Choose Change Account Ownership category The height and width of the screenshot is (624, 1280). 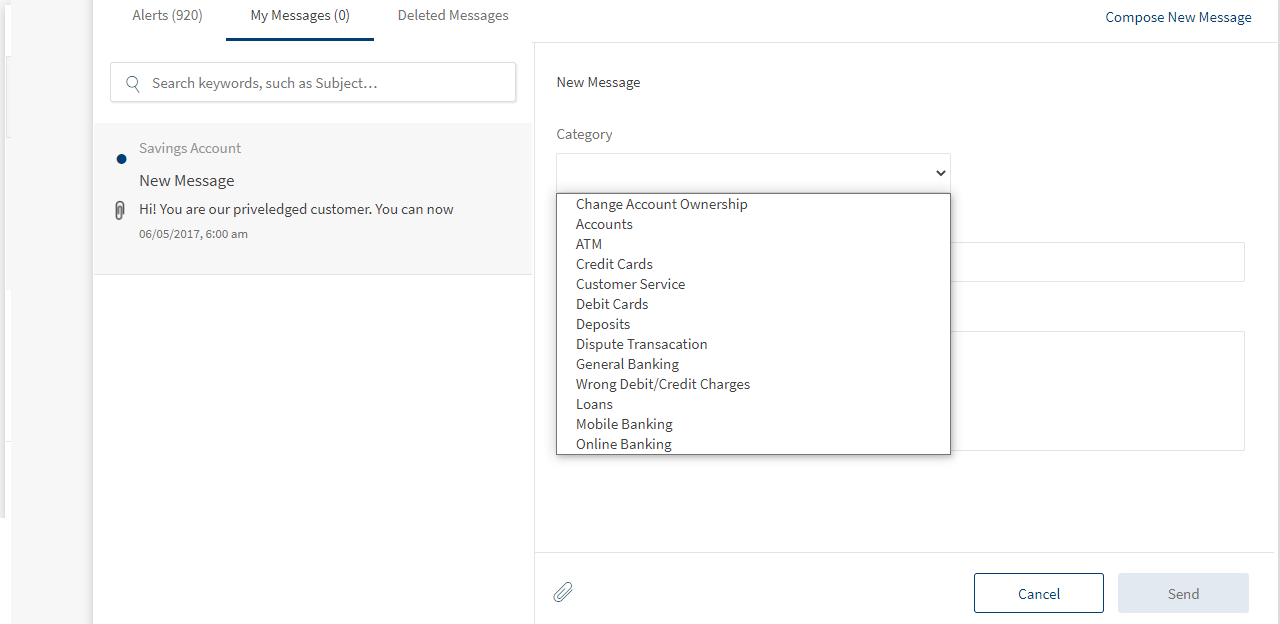(661, 204)
